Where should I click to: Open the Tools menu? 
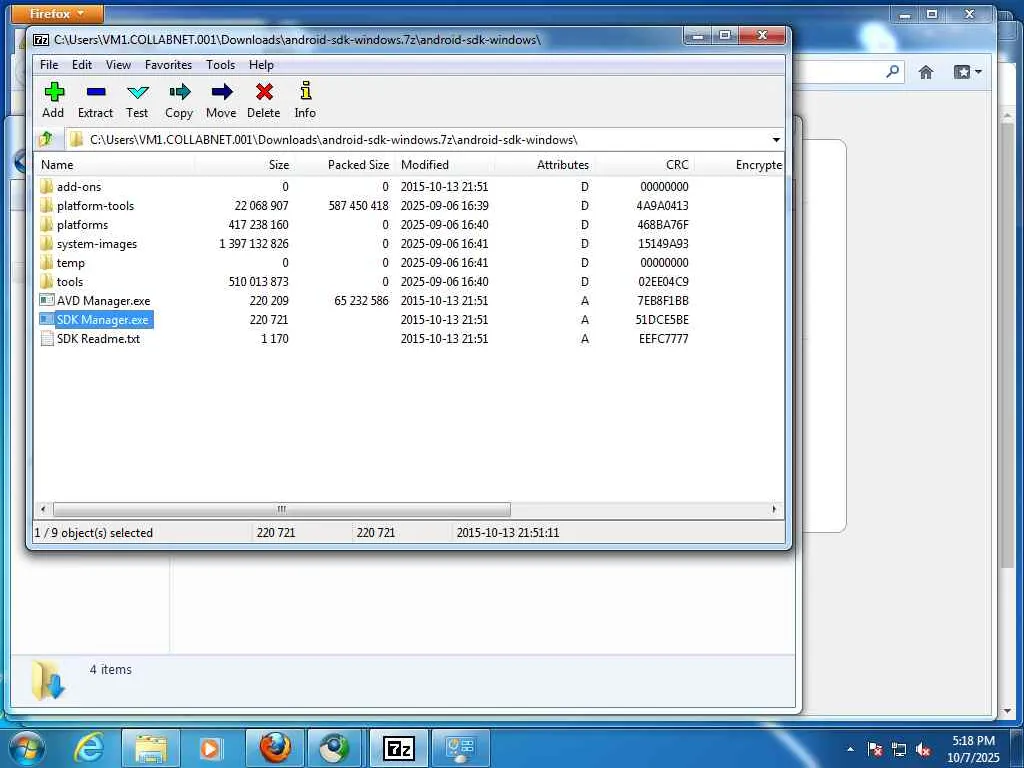[221, 65]
